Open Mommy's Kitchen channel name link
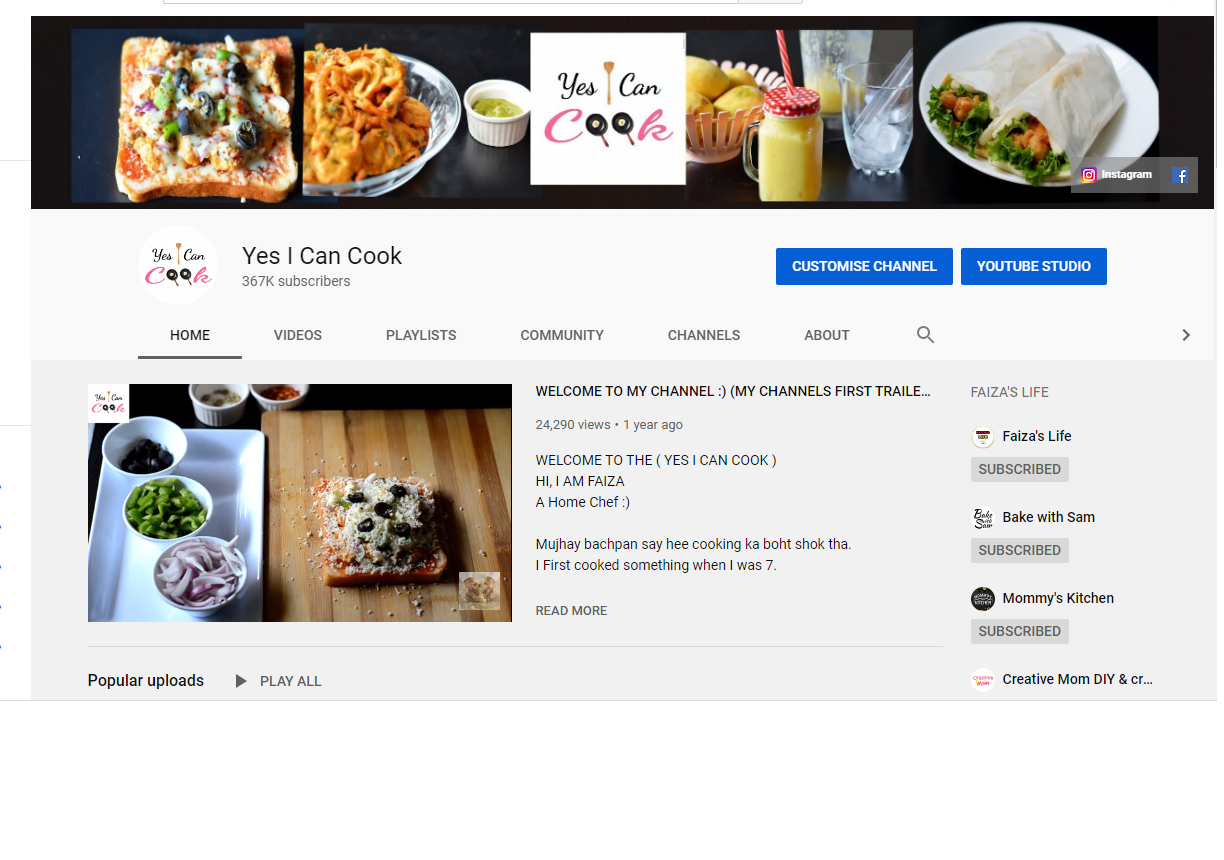Viewport: 1224px width, 860px height. point(1058,598)
